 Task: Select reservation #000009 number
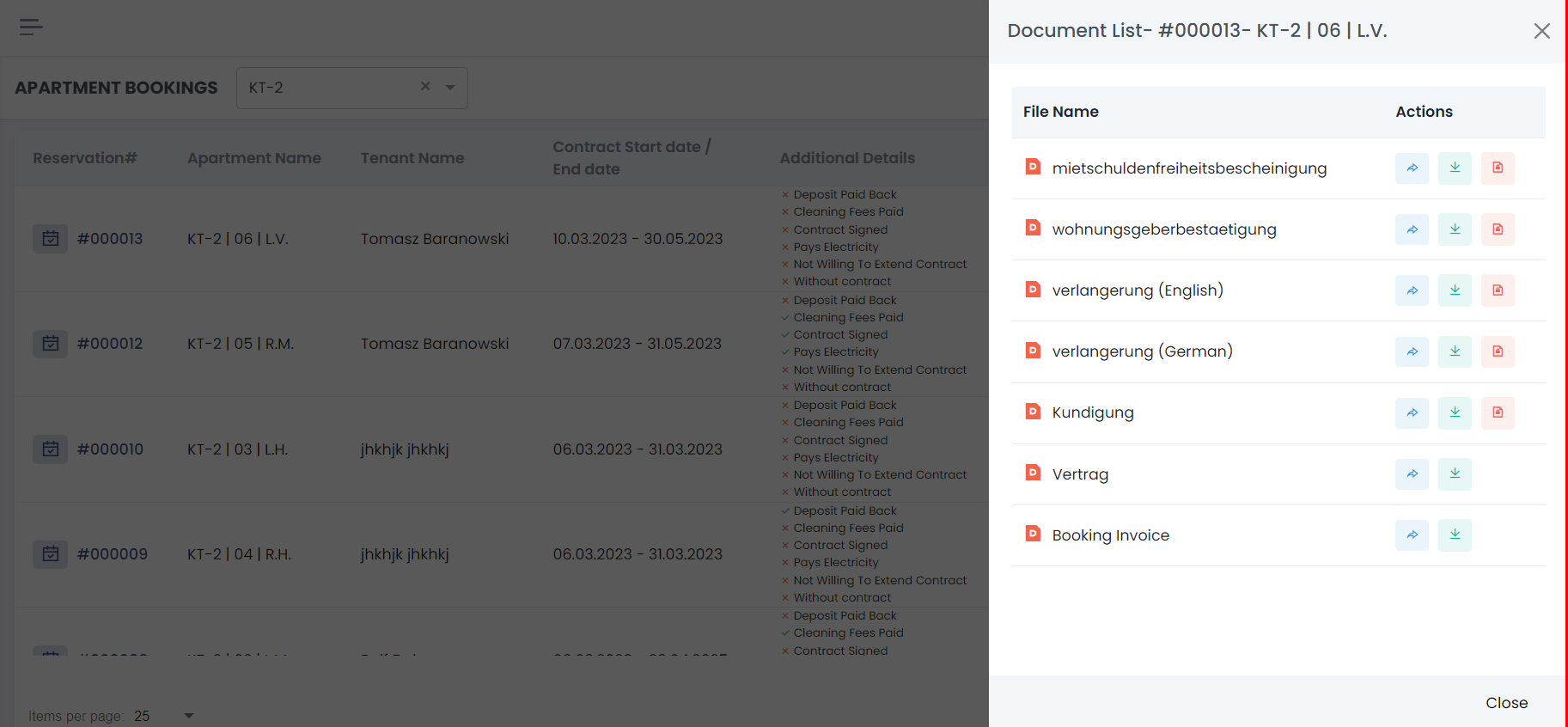point(113,554)
